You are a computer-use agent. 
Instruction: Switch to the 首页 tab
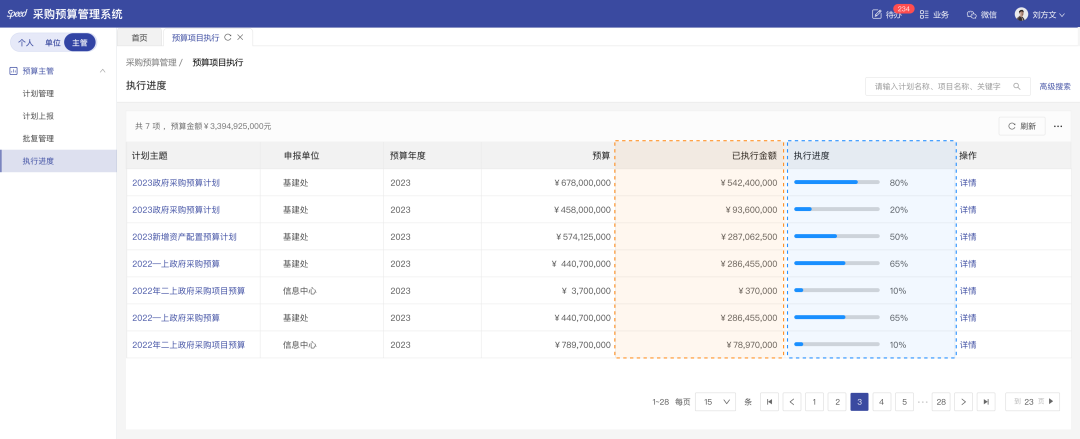point(140,37)
